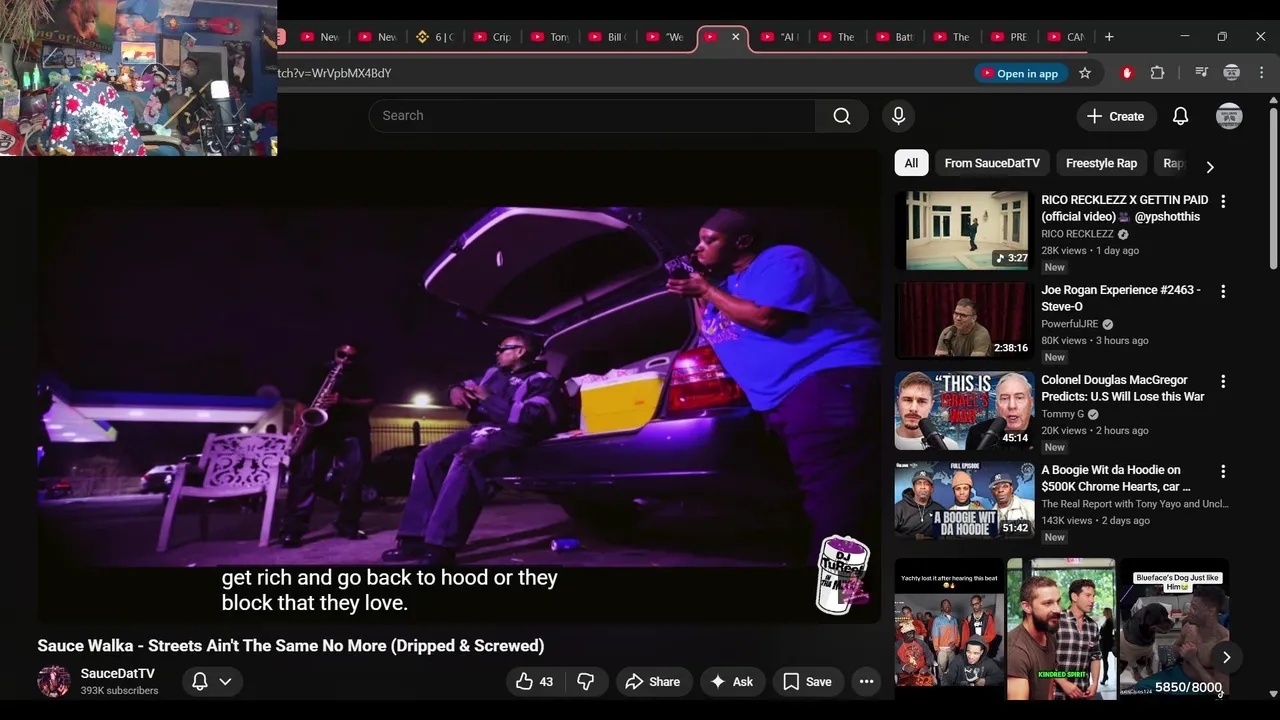This screenshot has height=720, width=1280.
Task: Click the video title Sauce Walka text
Action: click(x=291, y=646)
